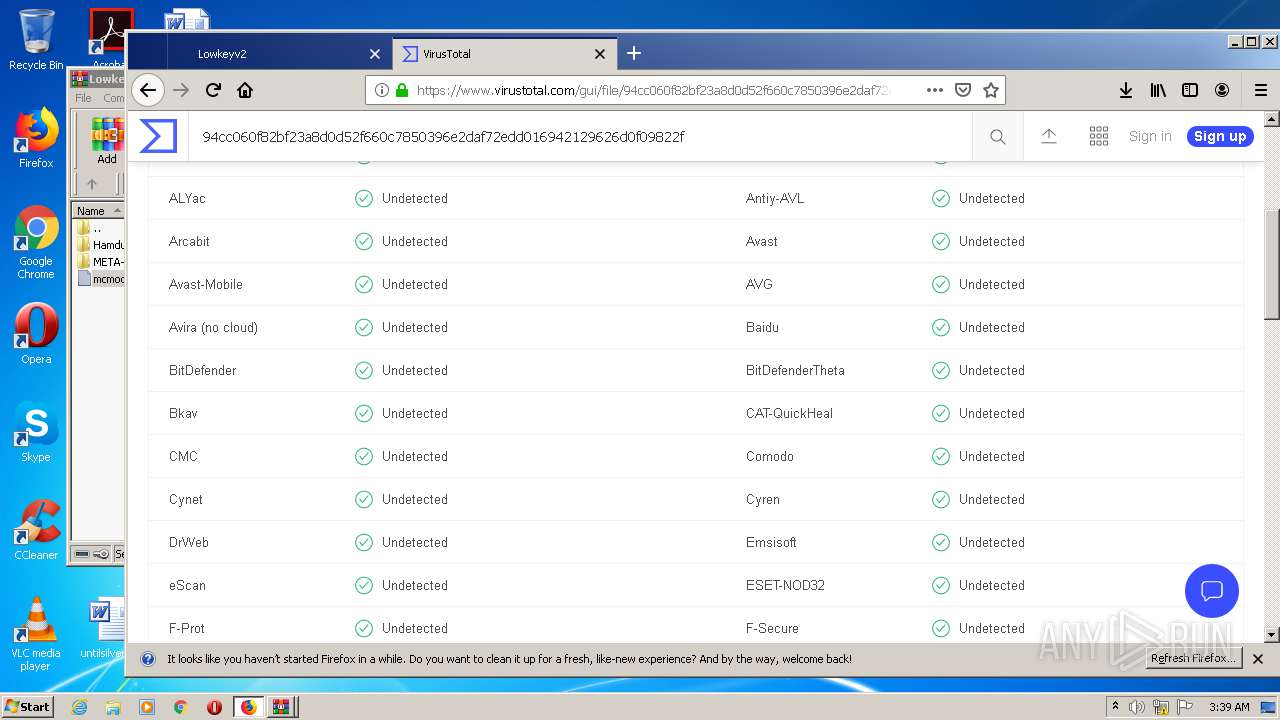
Task: Toggle Firefox sidebar view
Action: pos(1190,90)
